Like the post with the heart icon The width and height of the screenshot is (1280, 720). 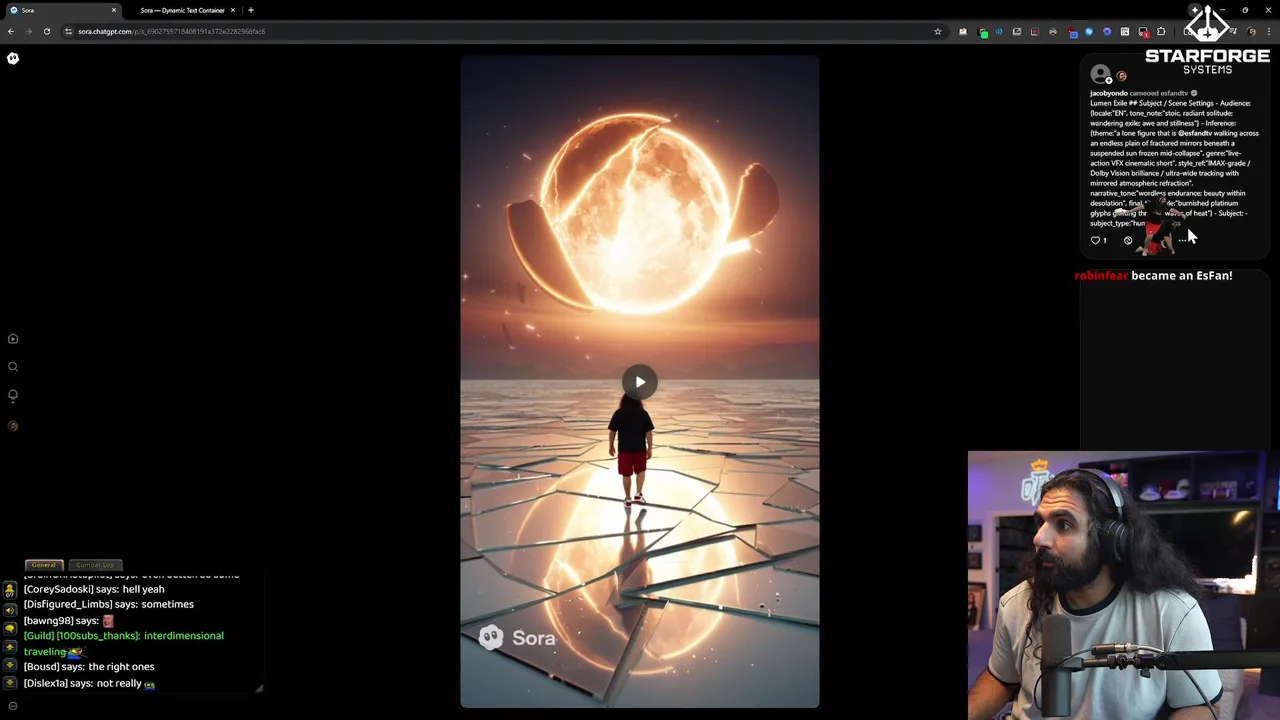tap(1095, 240)
